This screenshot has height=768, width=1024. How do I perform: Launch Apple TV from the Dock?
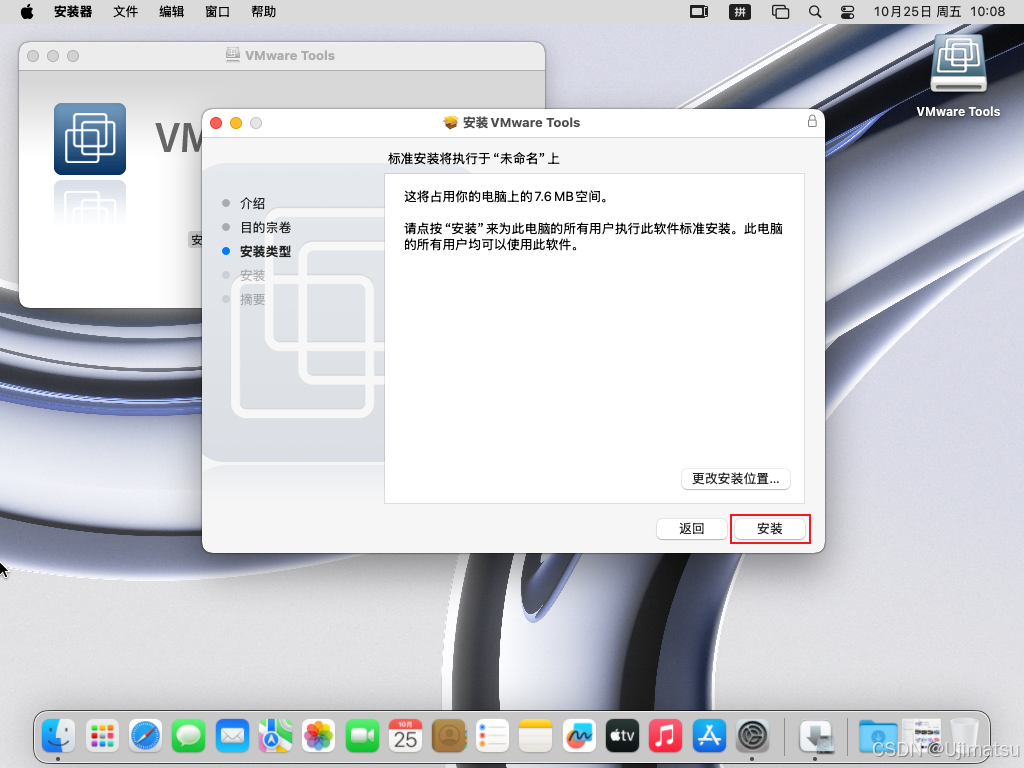coord(622,736)
